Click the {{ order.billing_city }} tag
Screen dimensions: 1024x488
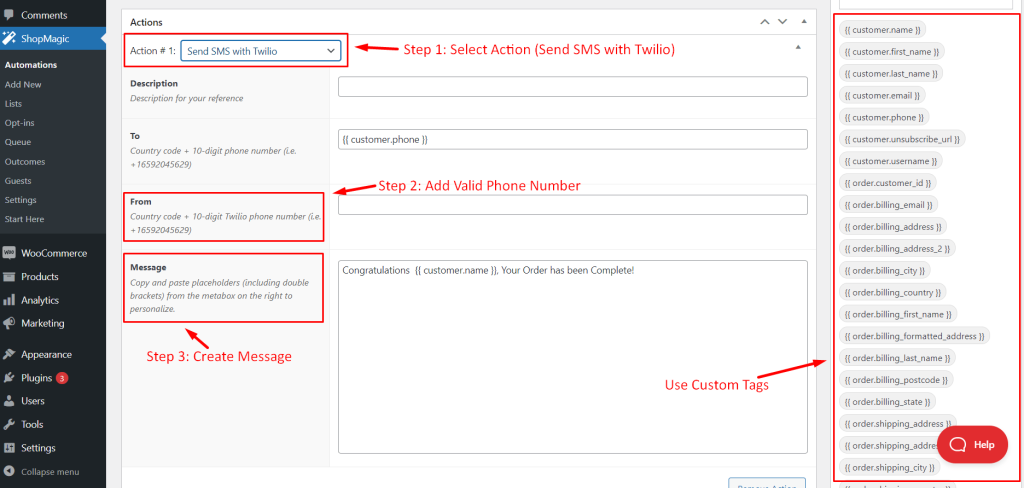(x=885, y=270)
